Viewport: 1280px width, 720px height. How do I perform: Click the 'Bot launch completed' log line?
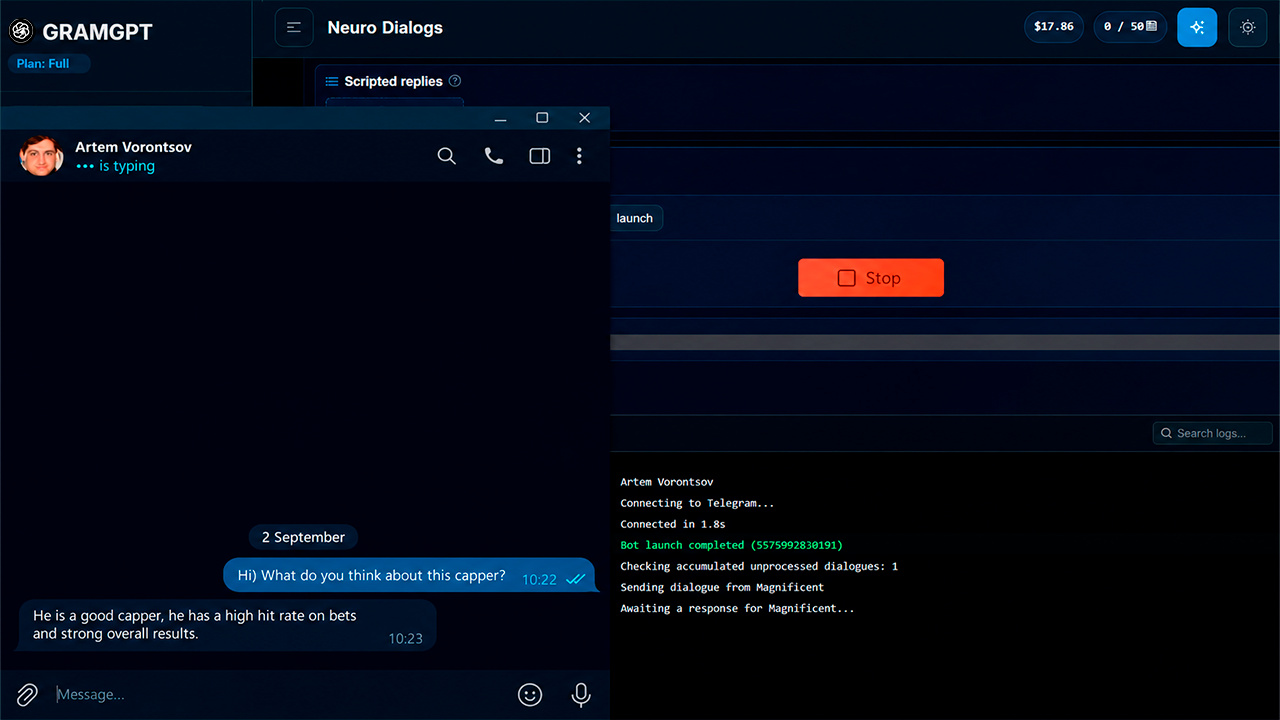pos(731,545)
